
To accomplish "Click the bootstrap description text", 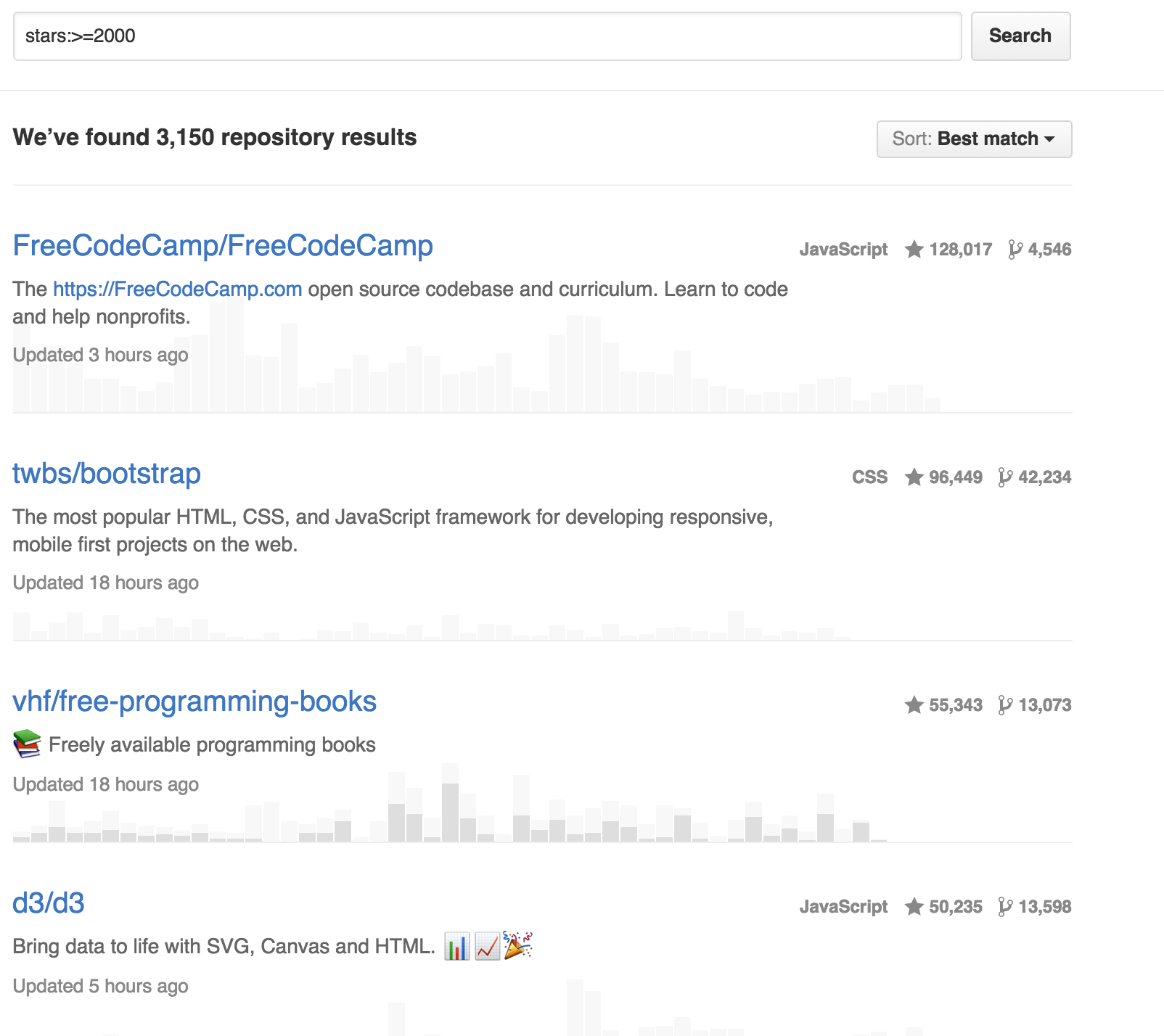I will point(393,530).
